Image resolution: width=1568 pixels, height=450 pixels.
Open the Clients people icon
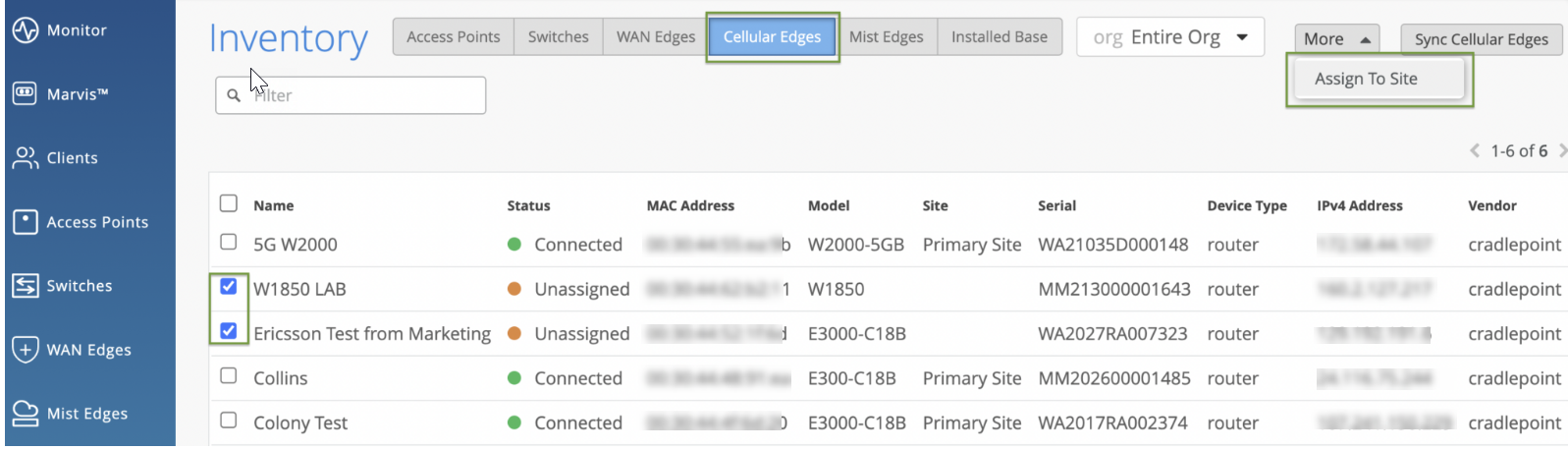click(26, 158)
